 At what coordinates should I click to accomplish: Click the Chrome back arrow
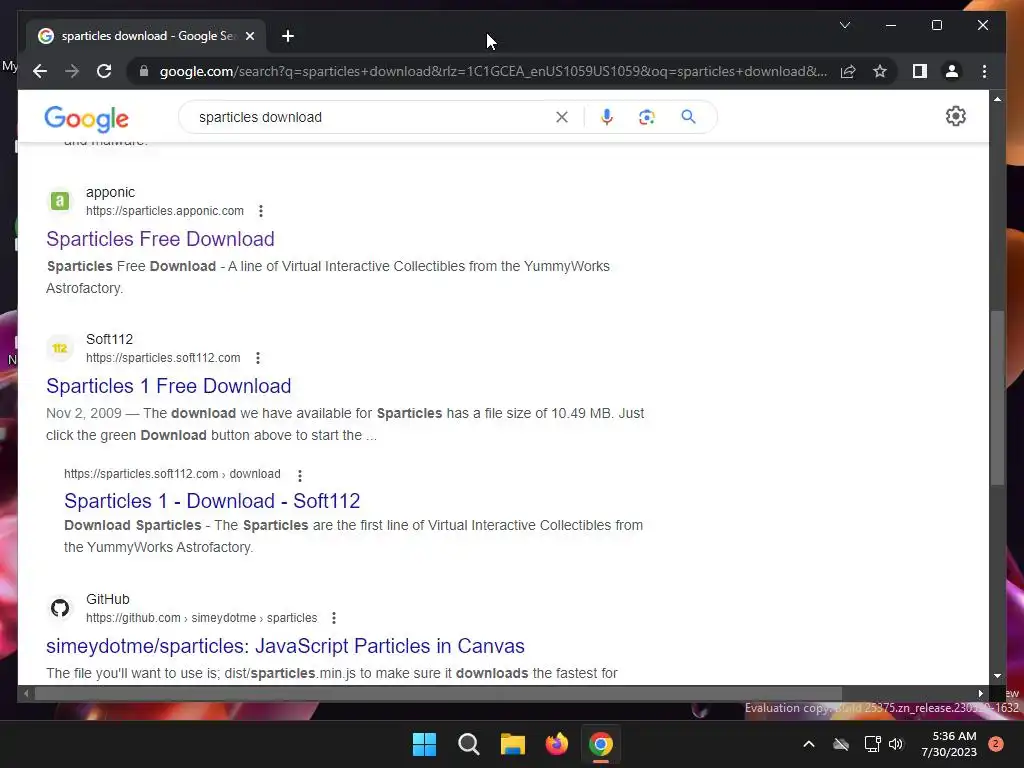tap(40, 71)
